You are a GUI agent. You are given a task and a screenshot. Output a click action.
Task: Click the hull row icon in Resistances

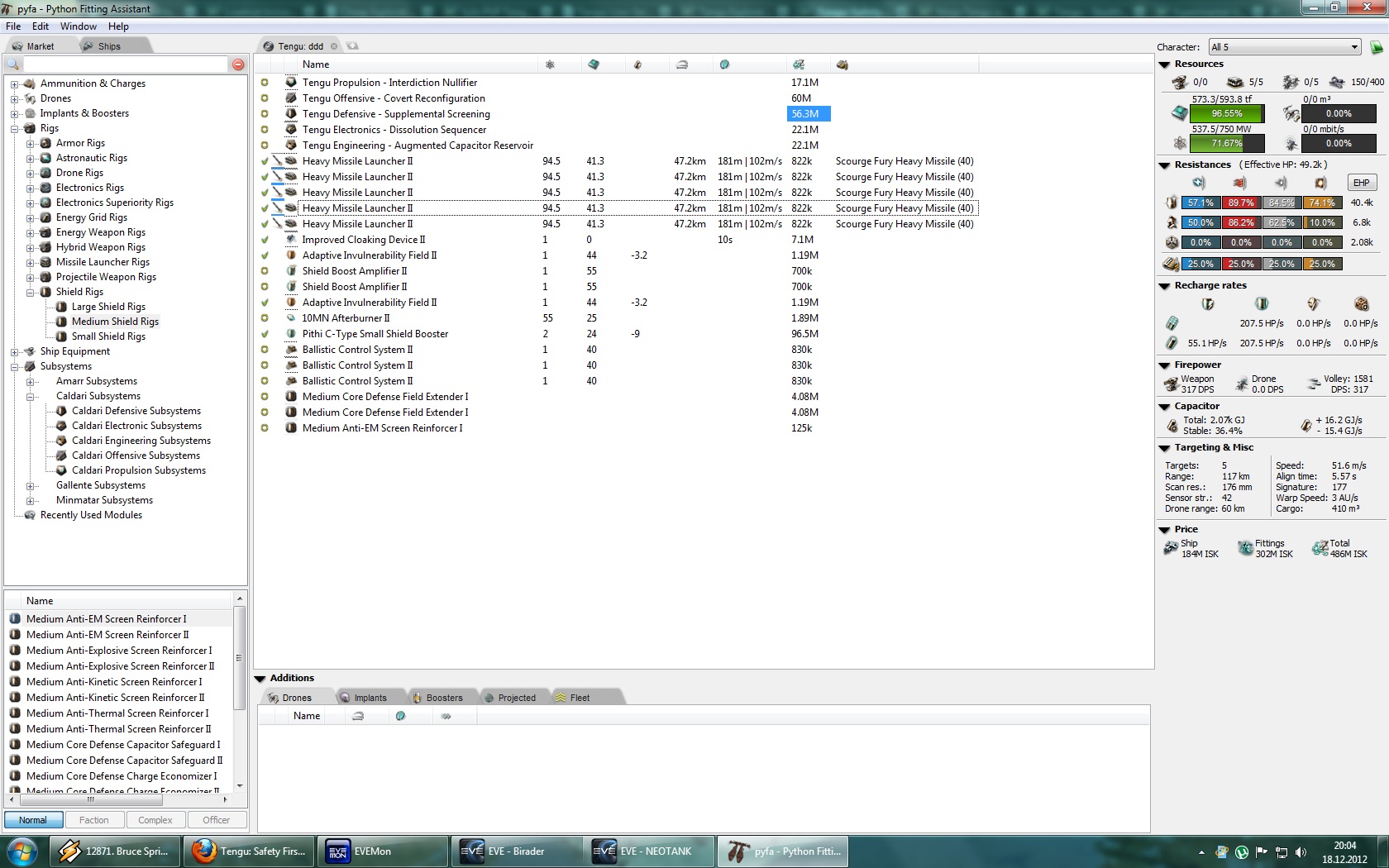1172,242
